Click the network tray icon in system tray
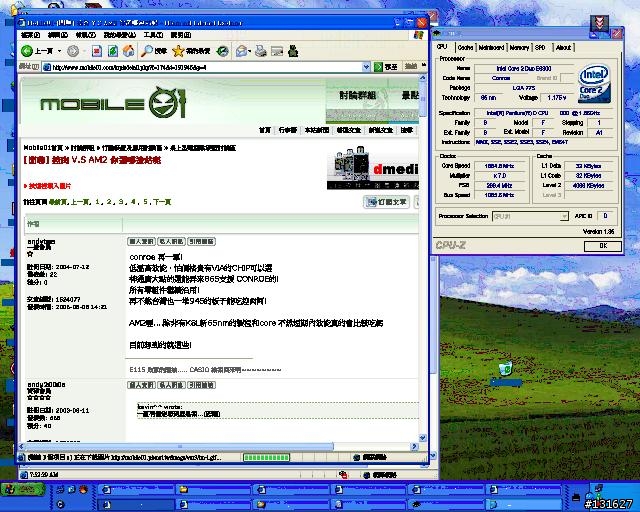 click(x=597, y=490)
